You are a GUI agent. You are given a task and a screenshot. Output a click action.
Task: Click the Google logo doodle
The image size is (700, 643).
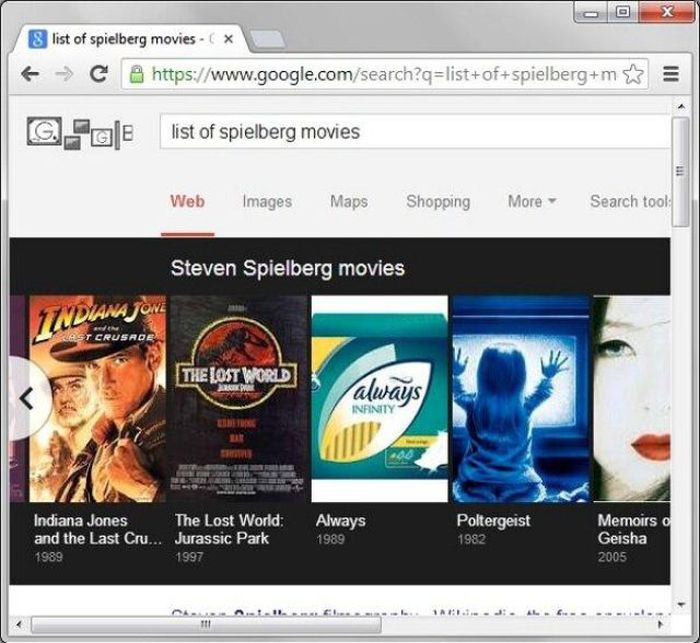(78, 133)
